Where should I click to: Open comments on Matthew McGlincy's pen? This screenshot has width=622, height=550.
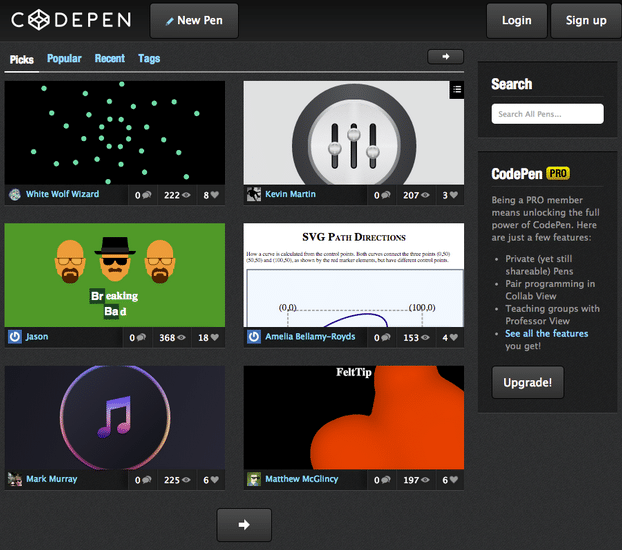382,480
